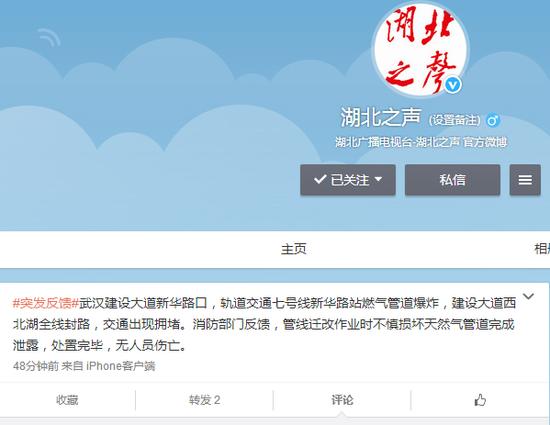Click the 湖北之声 profile avatar

[421, 49]
